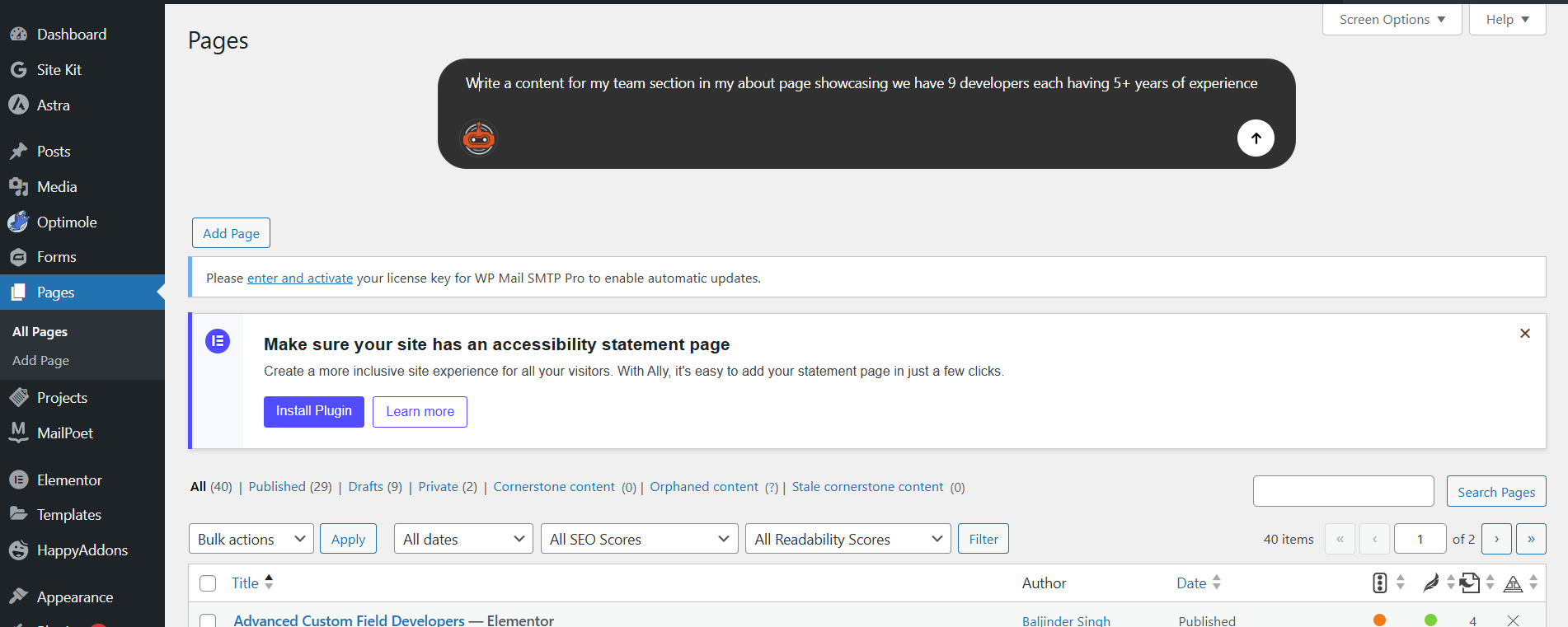
Task: Select the All (40) view filter
Action: pyautogui.click(x=211, y=487)
